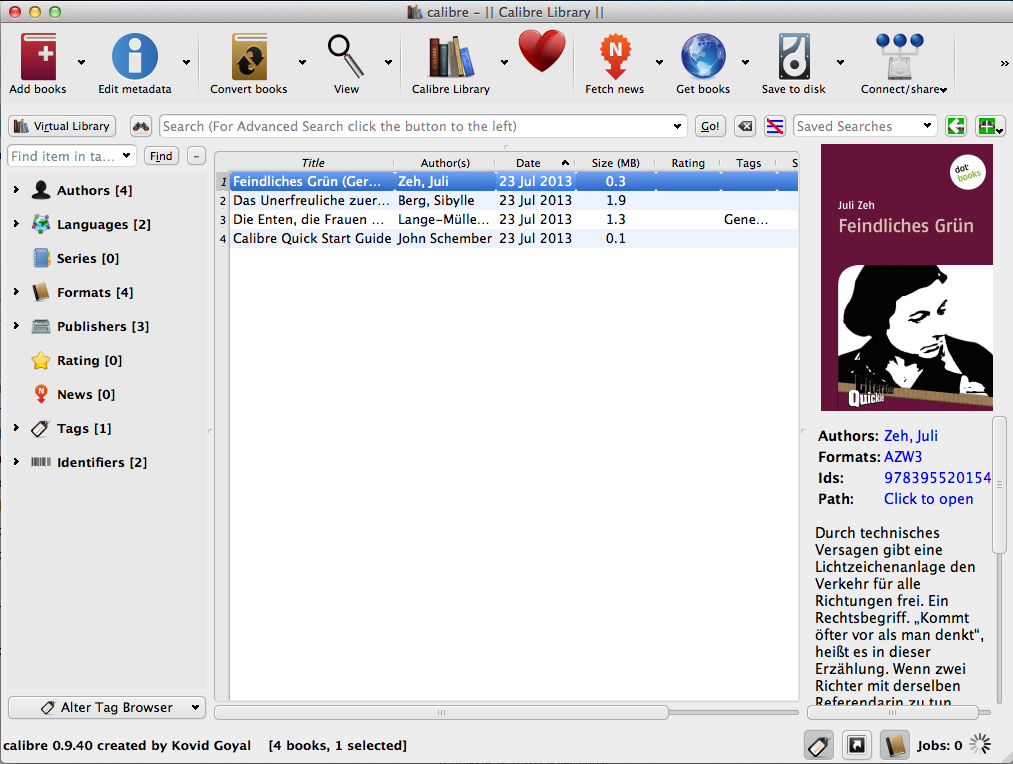Click the Add books icon
Viewport: 1013px width, 764px height.
pos(37,57)
